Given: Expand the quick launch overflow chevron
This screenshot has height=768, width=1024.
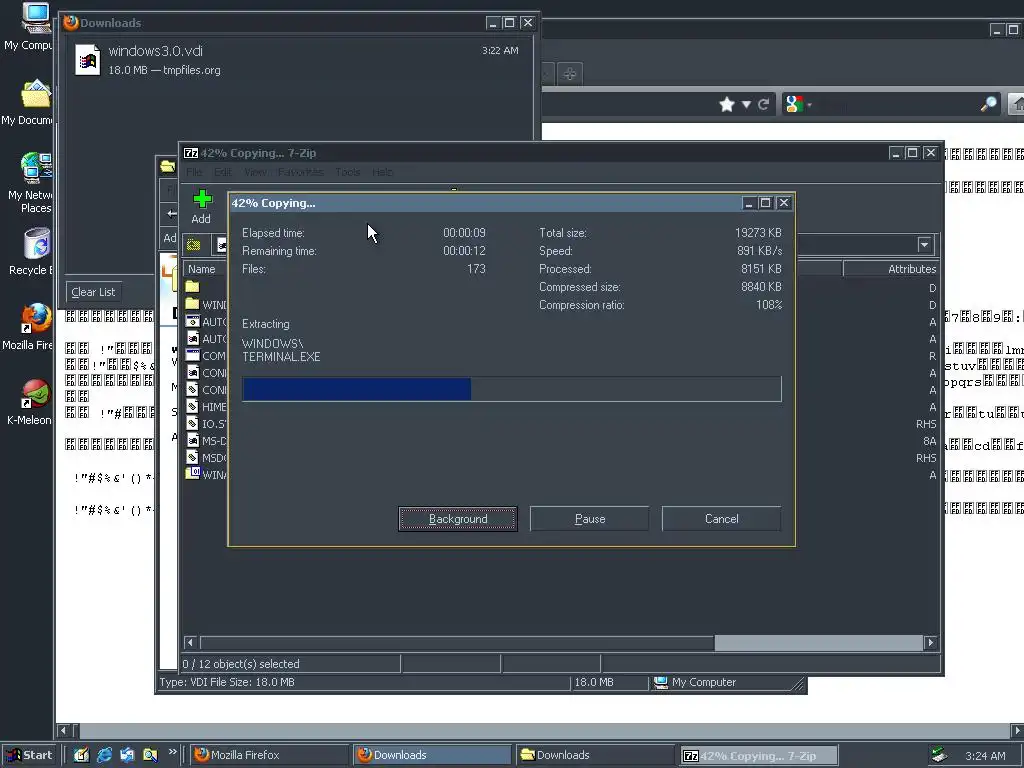Looking at the screenshot, I should coord(172,752).
